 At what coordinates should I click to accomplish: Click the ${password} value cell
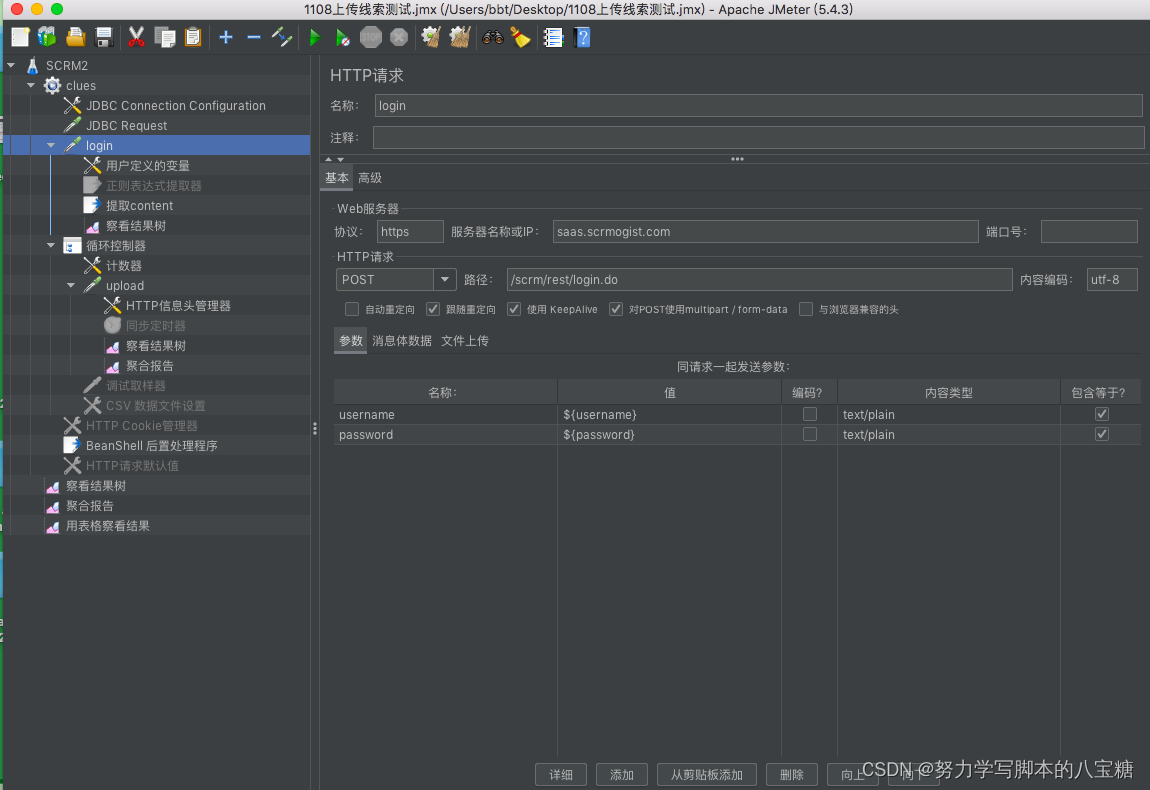point(669,434)
